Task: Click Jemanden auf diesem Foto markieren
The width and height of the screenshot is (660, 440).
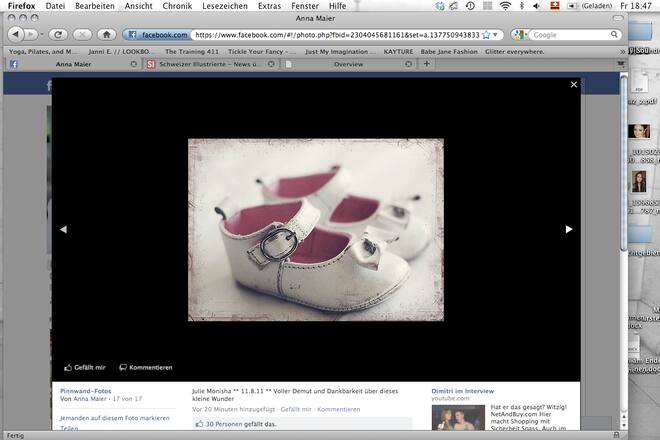Action: coord(116,417)
